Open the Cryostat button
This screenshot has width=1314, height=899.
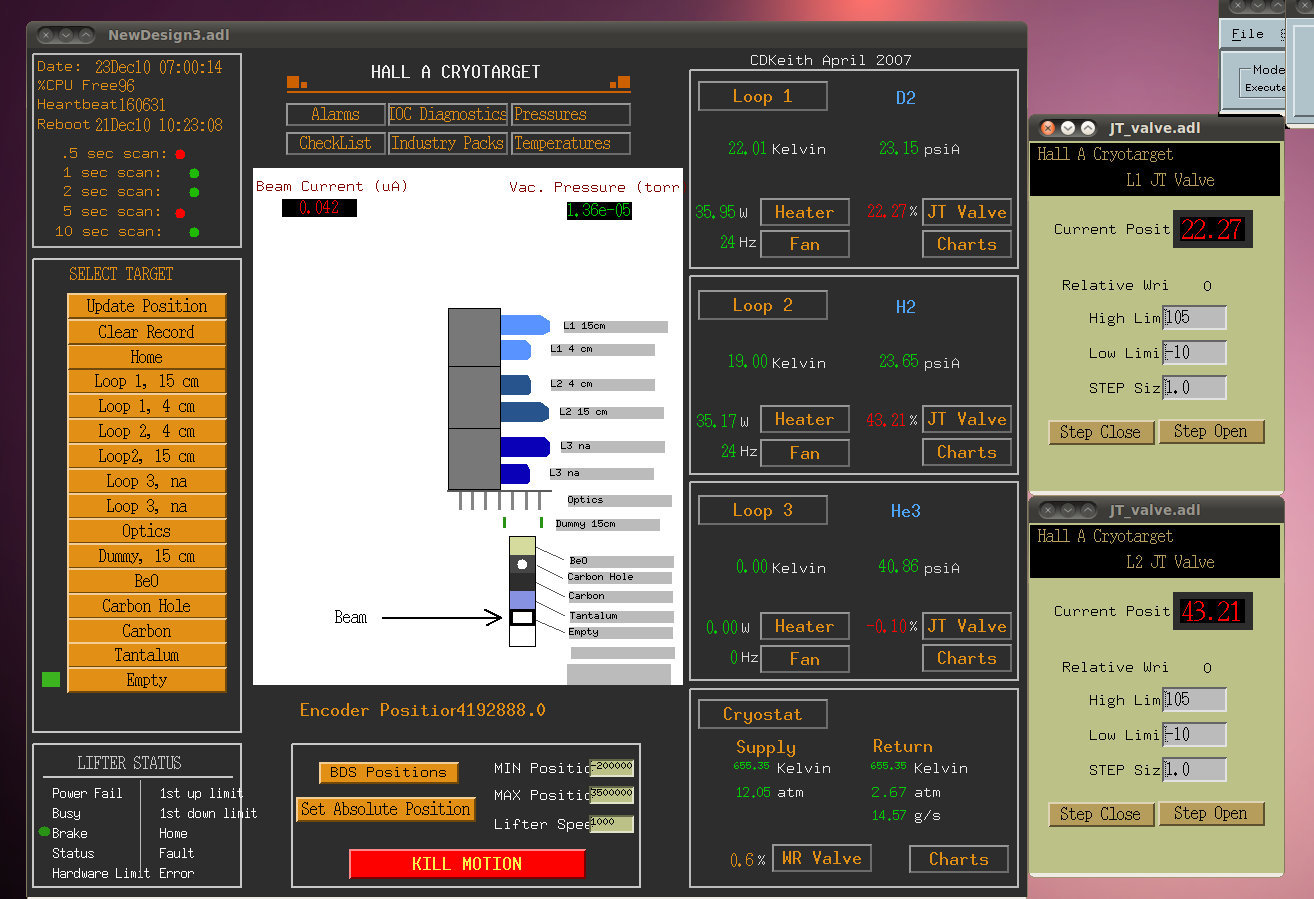tap(763, 714)
